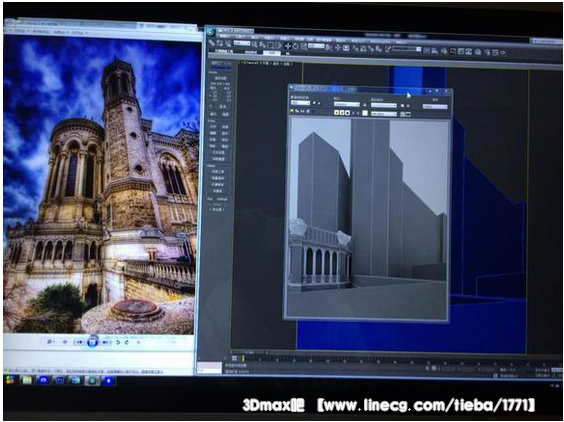Click white color swatch in render window

pyautogui.click(x=365, y=113)
